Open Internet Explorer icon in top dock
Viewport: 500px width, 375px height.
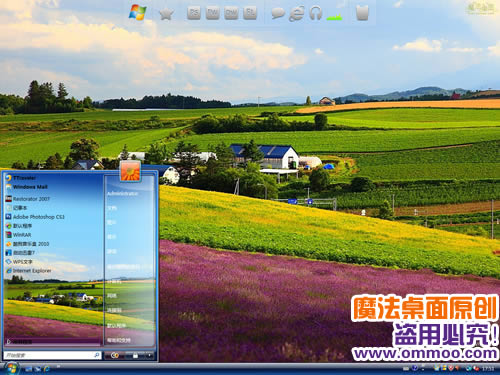point(297,14)
